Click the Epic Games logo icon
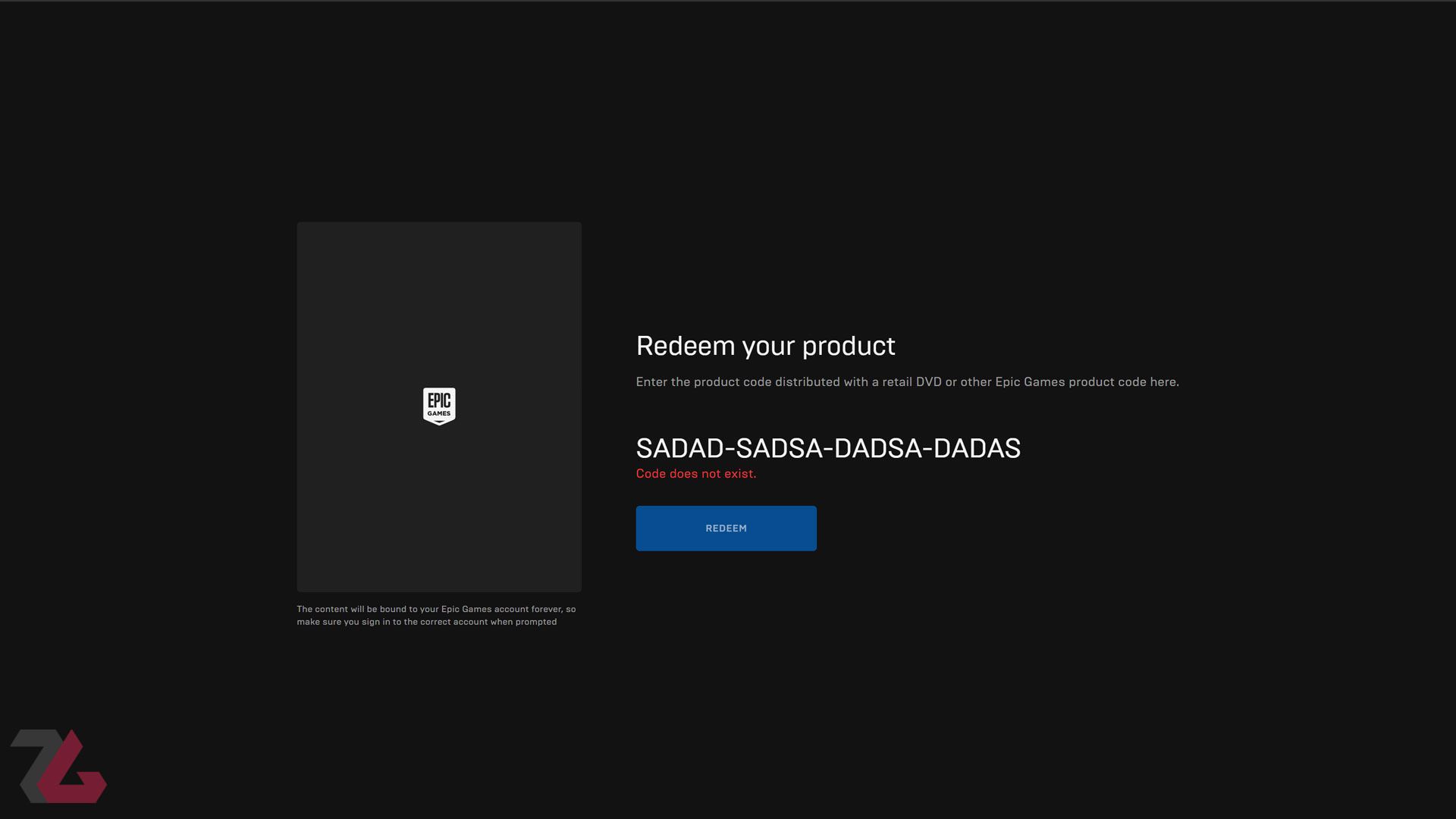Viewport: 1456px width, 819px height. click(439, 406)
